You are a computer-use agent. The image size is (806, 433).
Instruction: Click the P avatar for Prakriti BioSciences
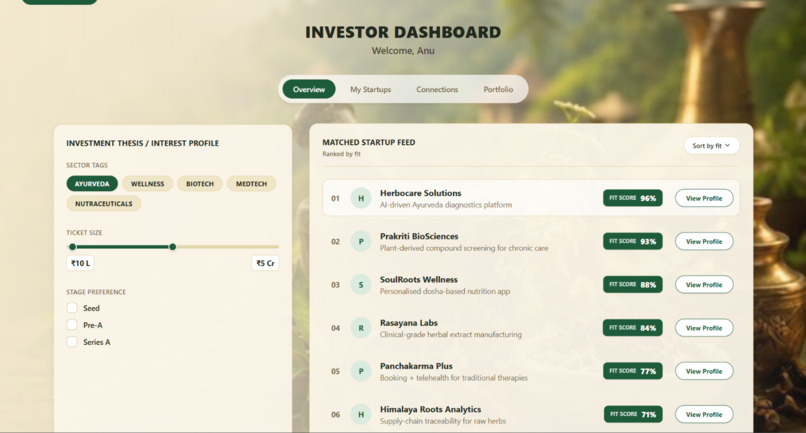click(x=361, y=241)
